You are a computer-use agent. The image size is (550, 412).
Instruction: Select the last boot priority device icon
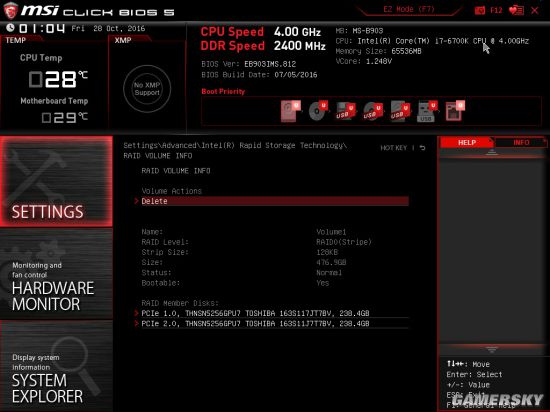click(455, 111)
